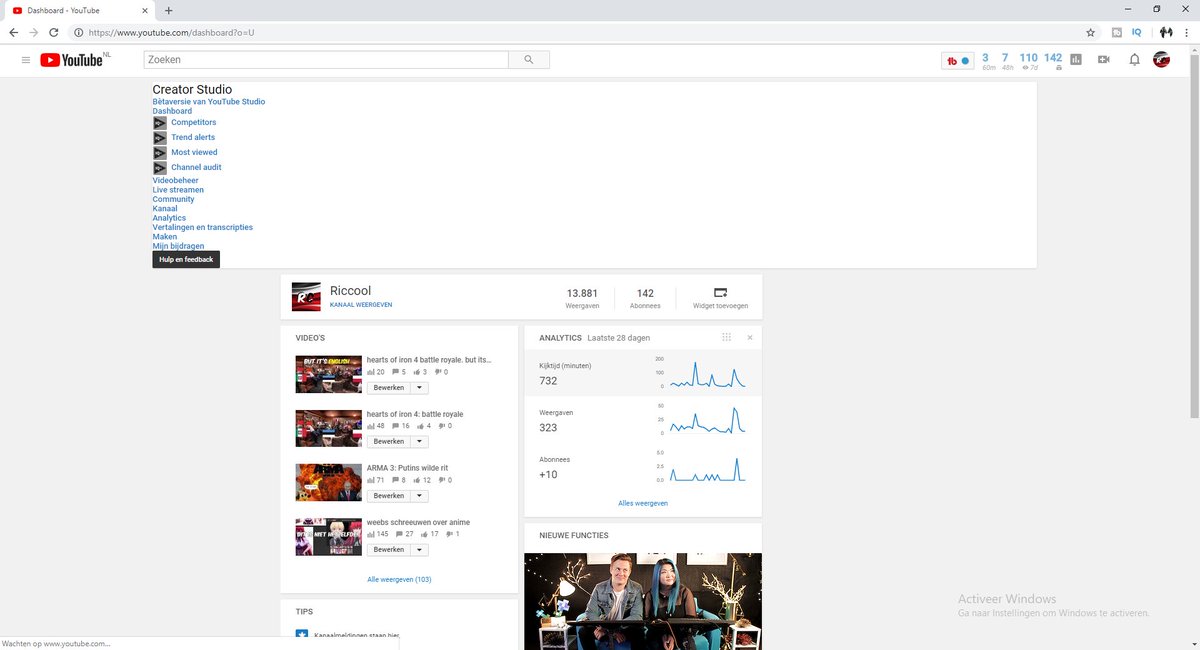Click the search magnifier button

(529, 60)
